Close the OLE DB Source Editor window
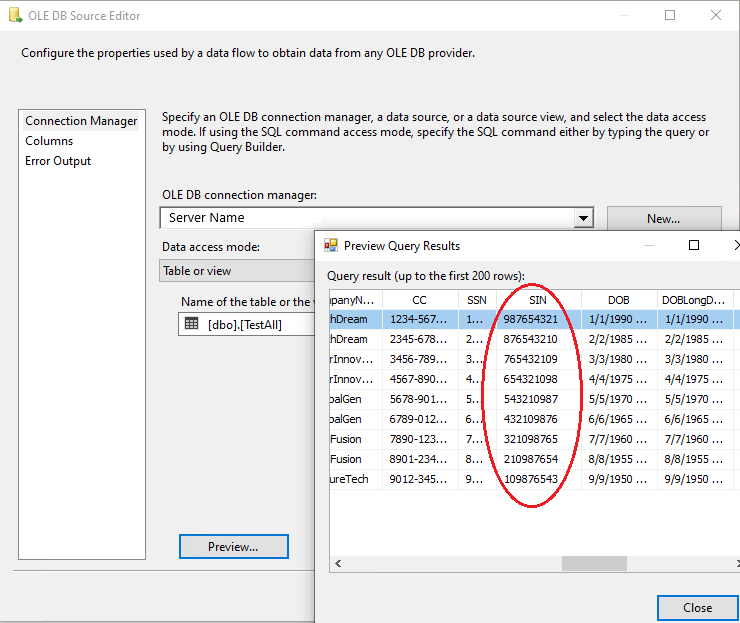740x623 pixels. click(x=716, y=16)
